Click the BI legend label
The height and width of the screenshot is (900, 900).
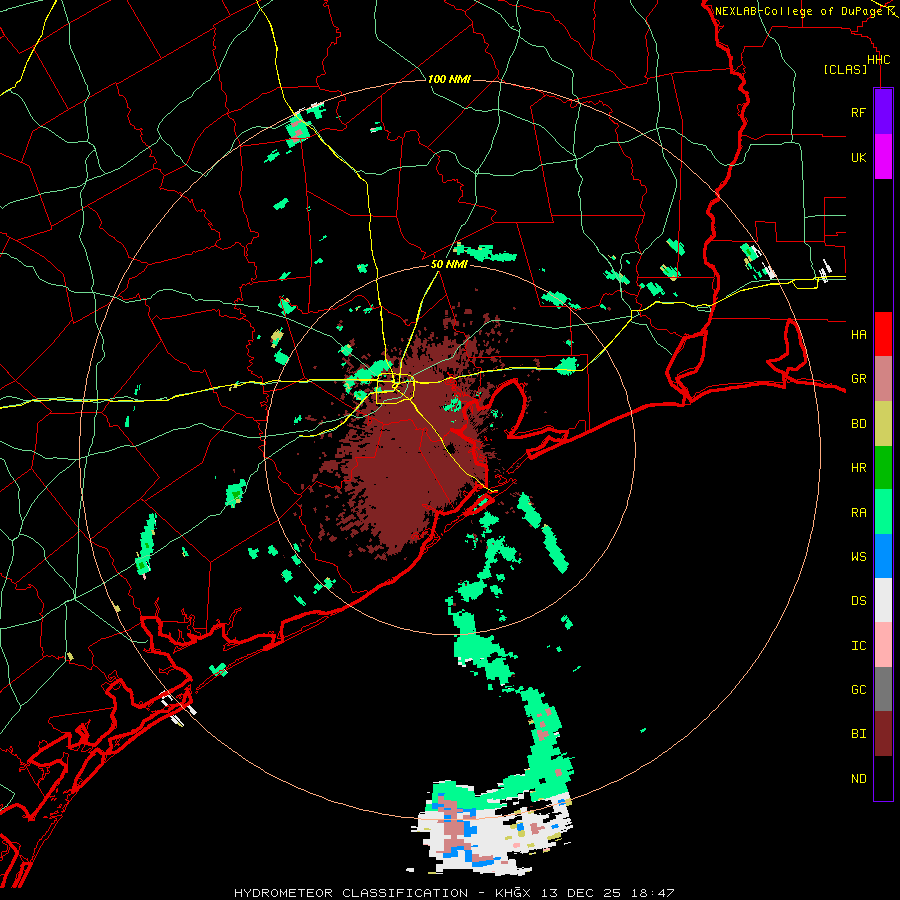tap(858, 734)
